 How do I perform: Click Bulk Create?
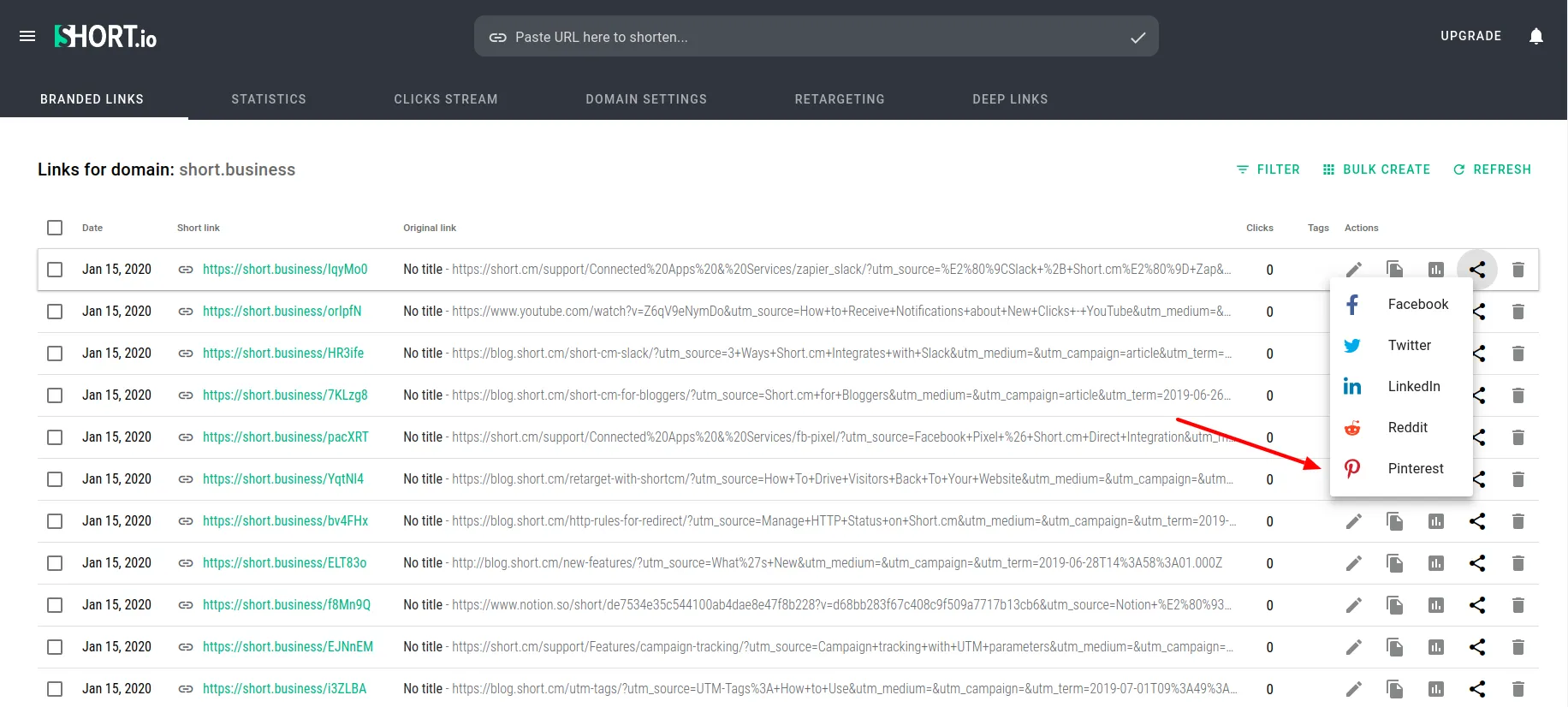[x=1376, y=169]
